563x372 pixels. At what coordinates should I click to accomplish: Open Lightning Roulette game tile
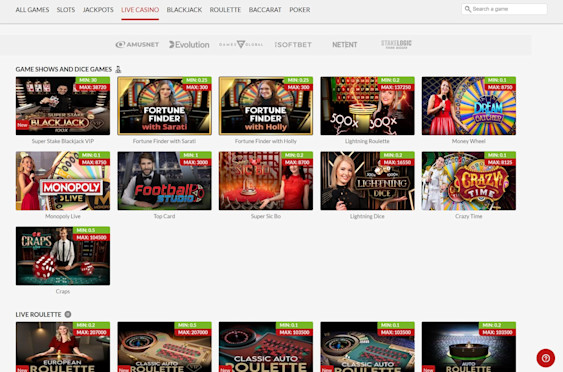click(367, 106)
